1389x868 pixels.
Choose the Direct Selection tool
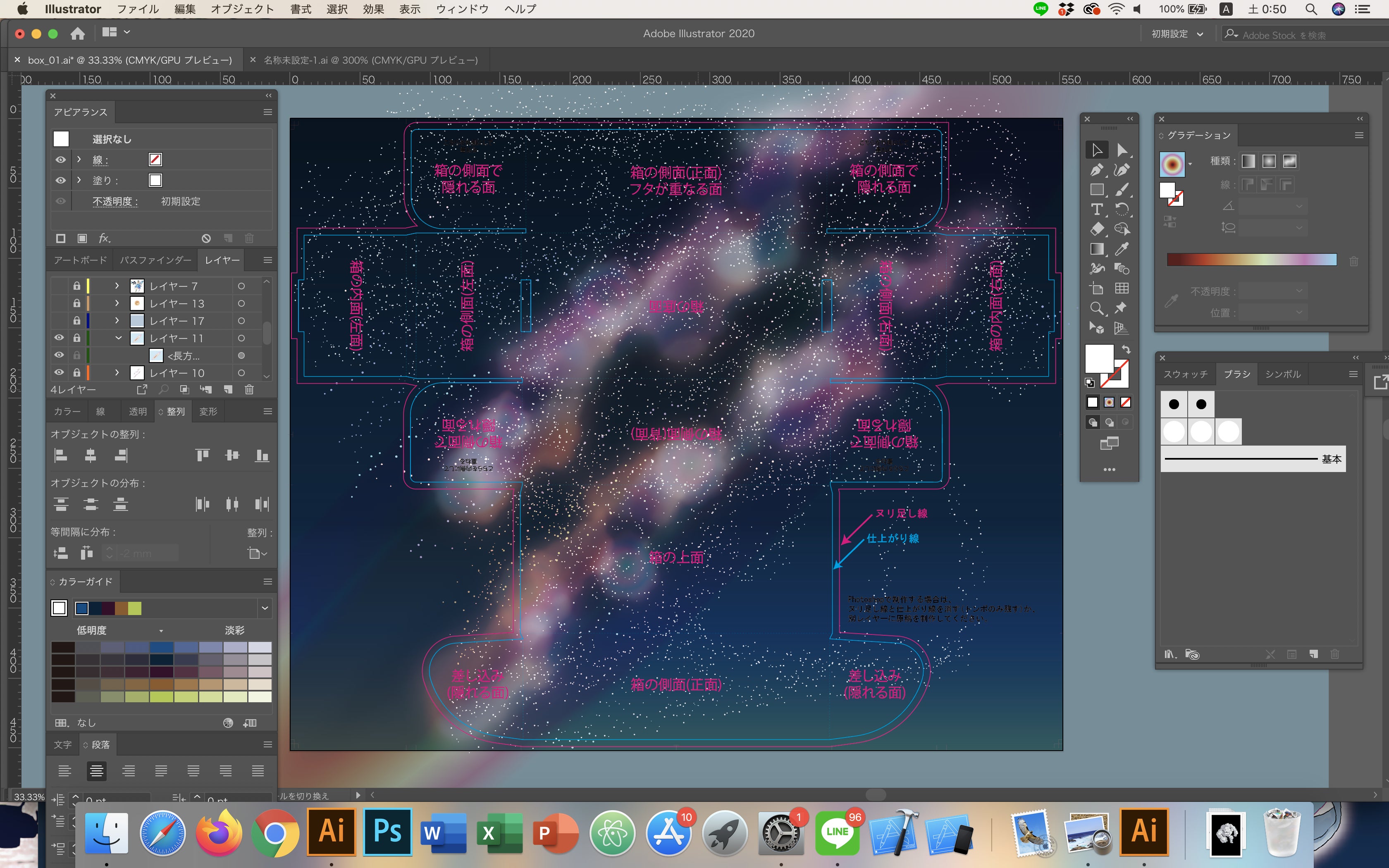tap(1122, 150)
